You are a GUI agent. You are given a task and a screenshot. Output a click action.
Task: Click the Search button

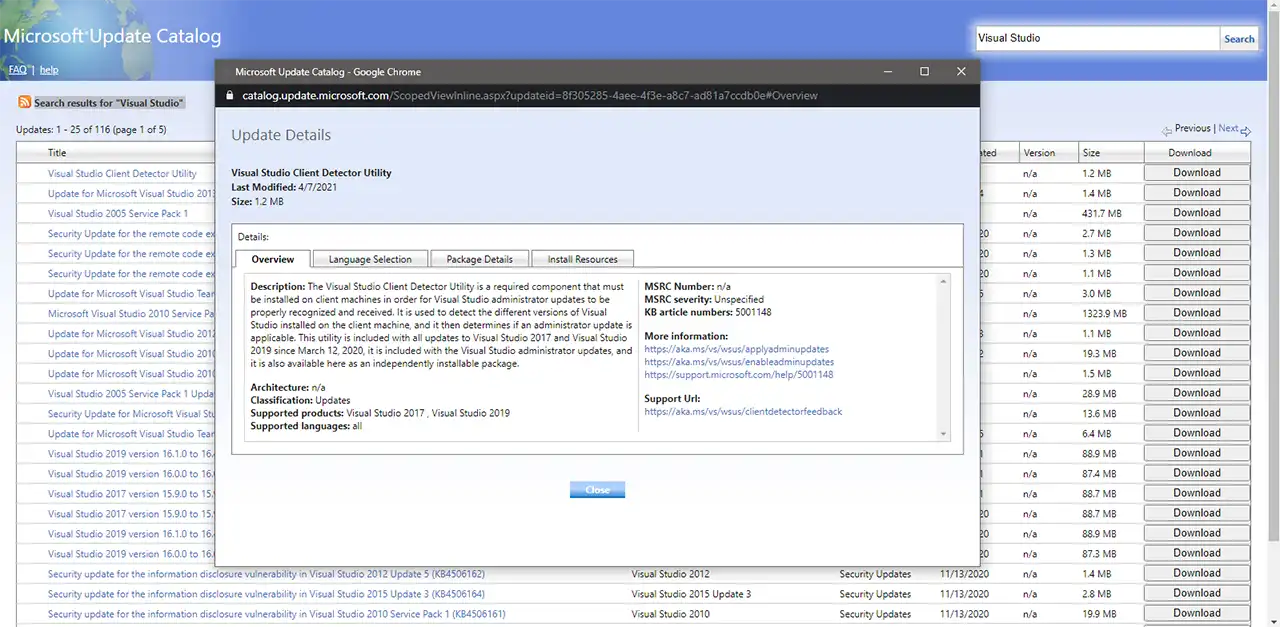coord(1239,39)
